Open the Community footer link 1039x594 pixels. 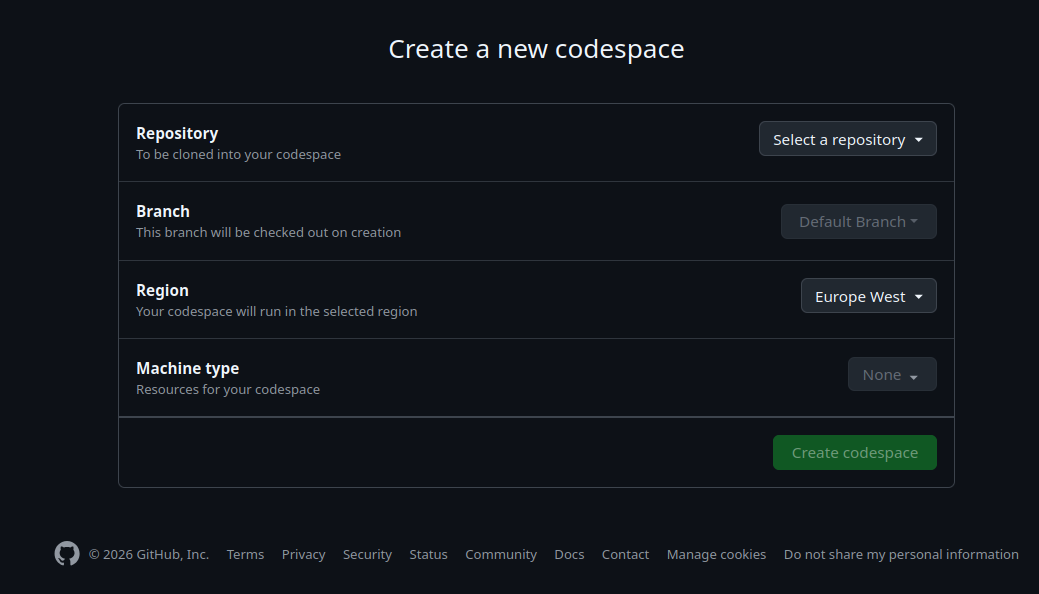(x=501, y=555)
